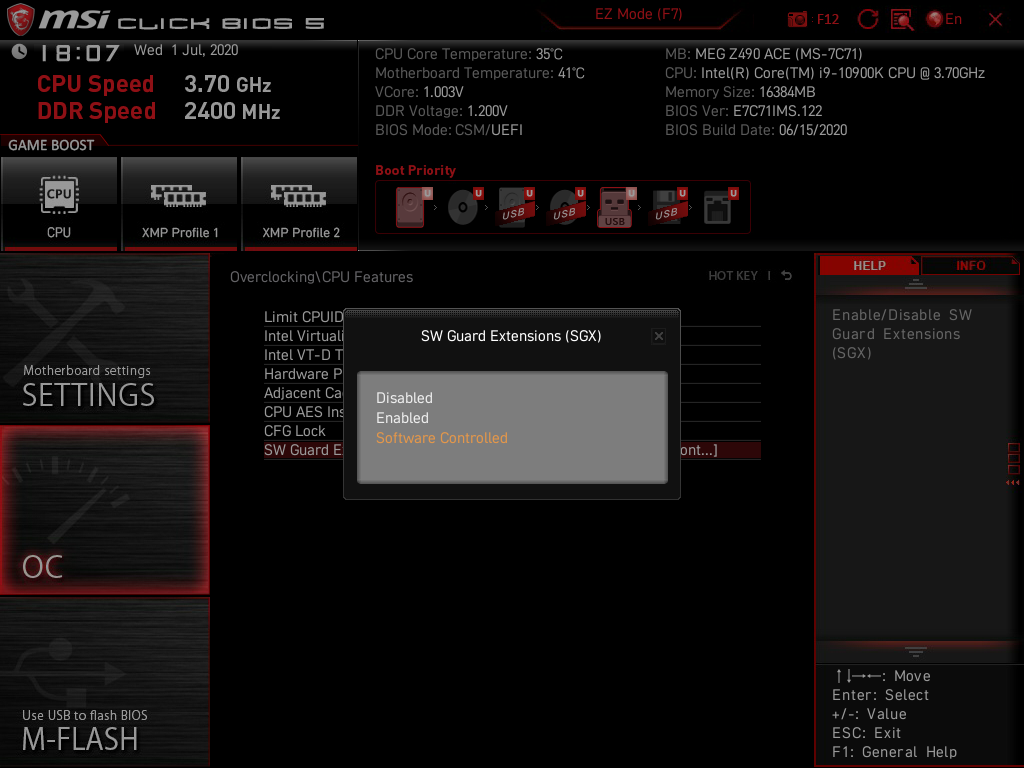This screenshot has width=1024, height=768.
Task: Choose Software Controlled for SGX
Action: click(441, 438)
